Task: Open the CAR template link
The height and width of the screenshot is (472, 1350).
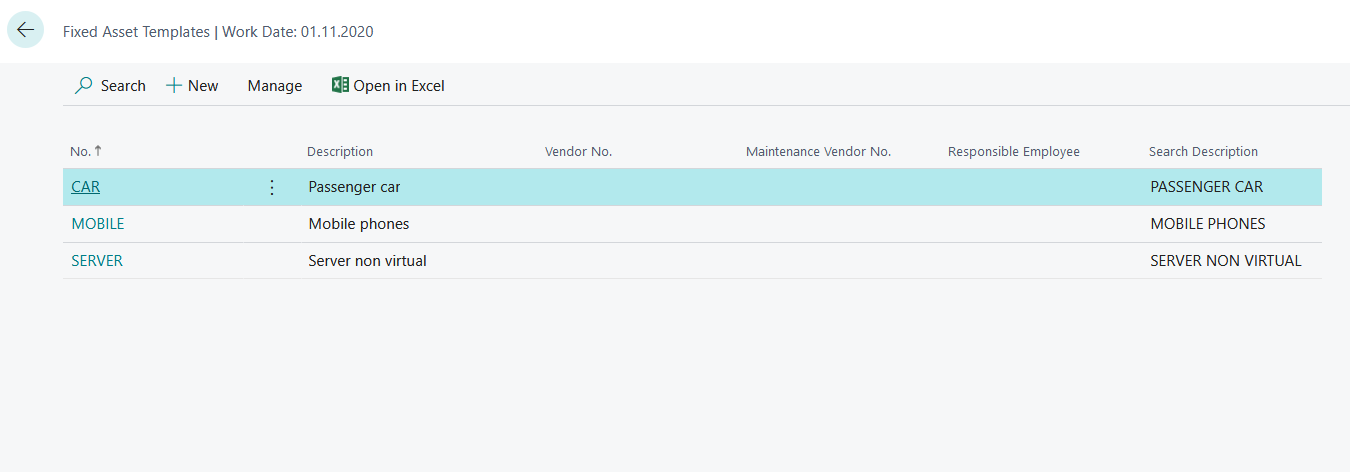Action: [86, 187]
